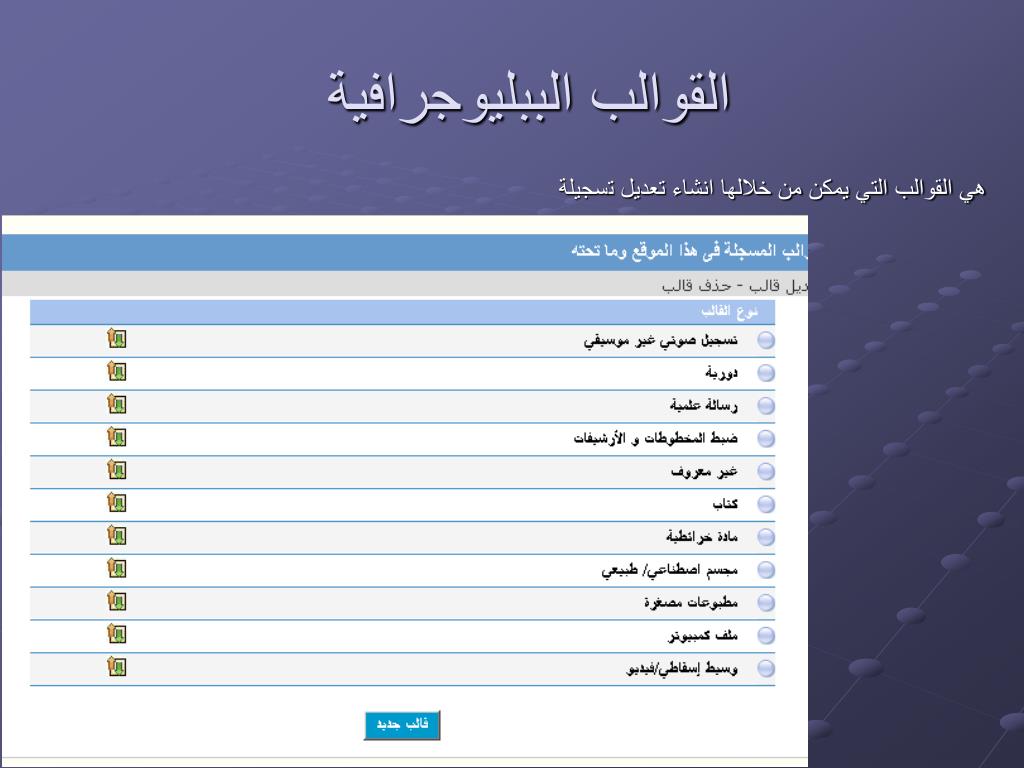Click the نوع القالب column header
This screenshot has height=768, width=1024.
tap(729, 312)
